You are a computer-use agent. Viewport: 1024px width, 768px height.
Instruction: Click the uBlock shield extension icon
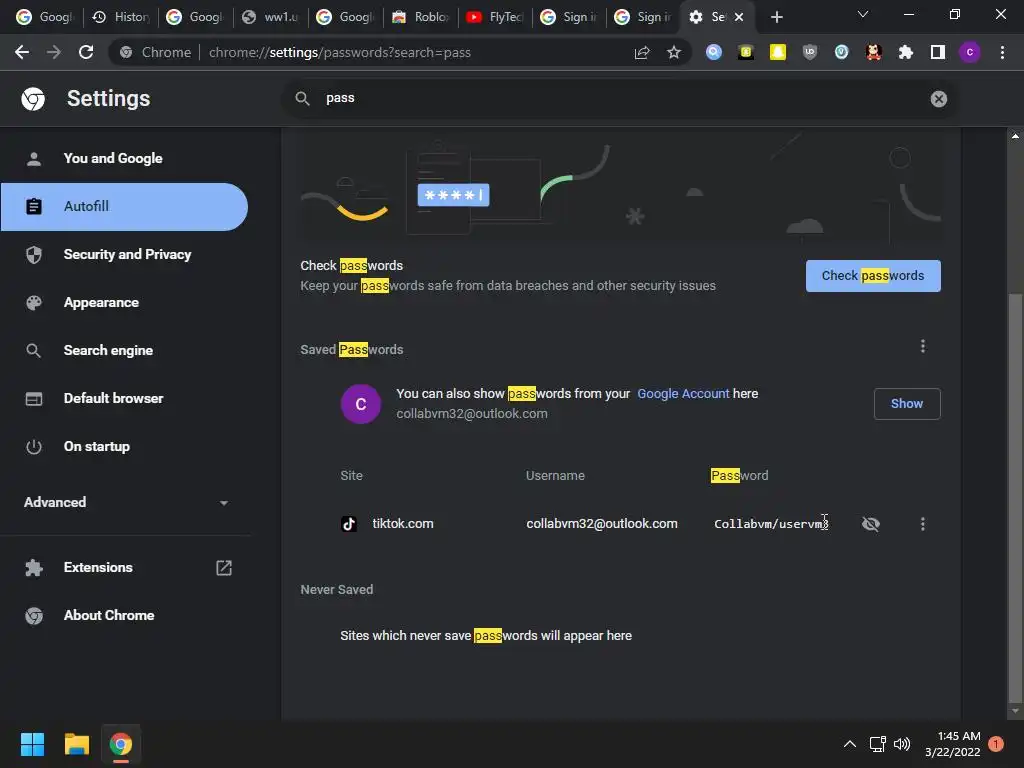tap(810, 52)
